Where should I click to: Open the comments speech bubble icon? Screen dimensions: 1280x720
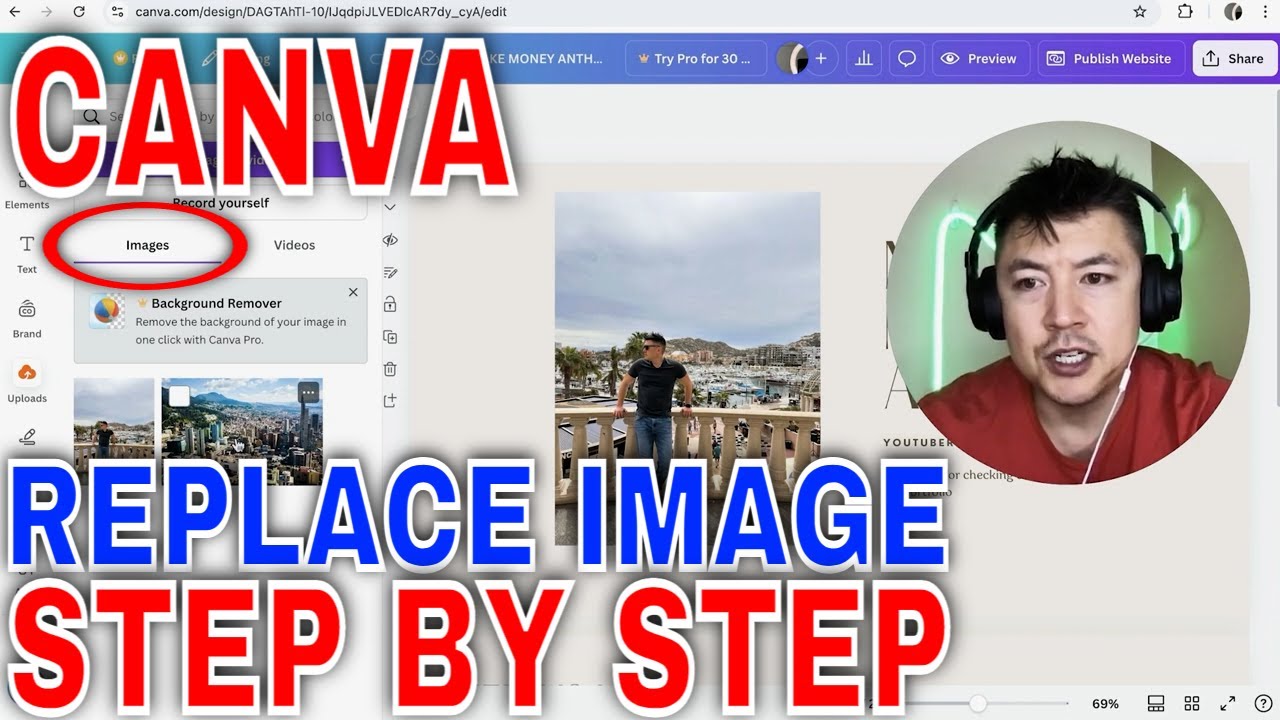pos(907,59)
